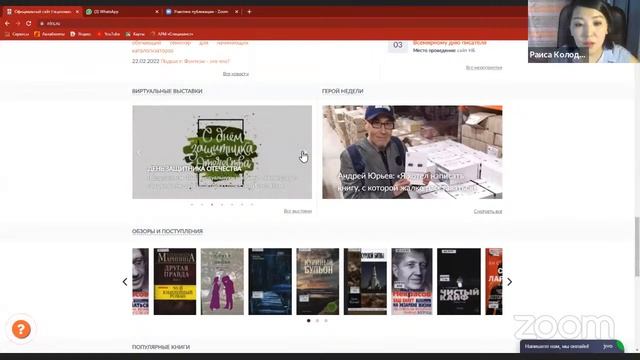This screenshot has height=360, width=640.
Task: Open the Некрасов portrait book cover
Action: [412, 281]
